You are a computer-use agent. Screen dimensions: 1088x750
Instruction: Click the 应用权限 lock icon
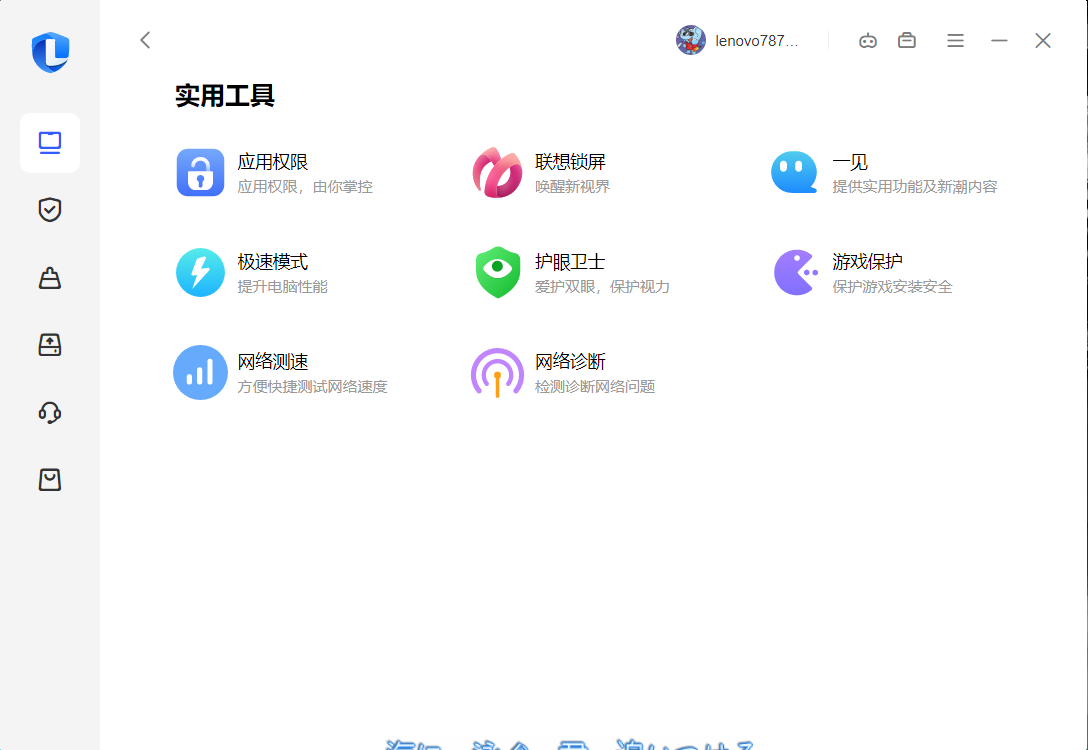point(201,173)
